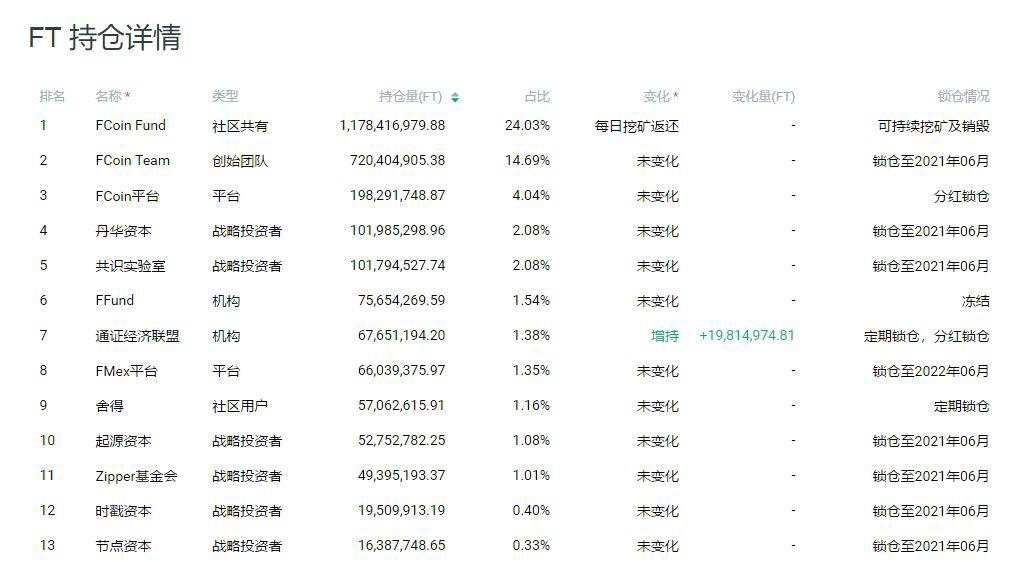The width and height of the screenshot is (1030, 562).
Task: Select the FCoin平台 name cell
Action: (x=127, y=196)
